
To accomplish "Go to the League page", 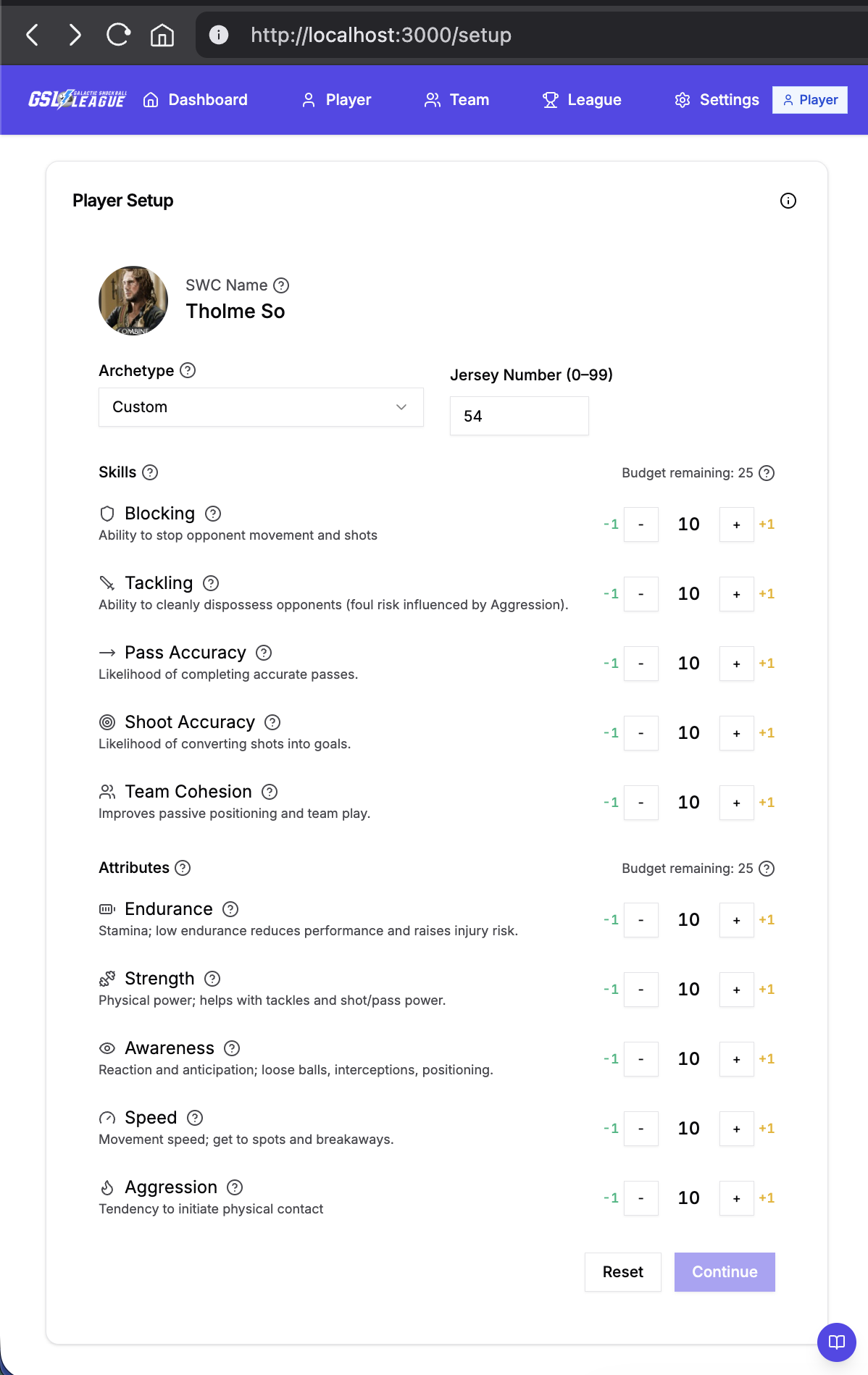I will click(582, 100).
